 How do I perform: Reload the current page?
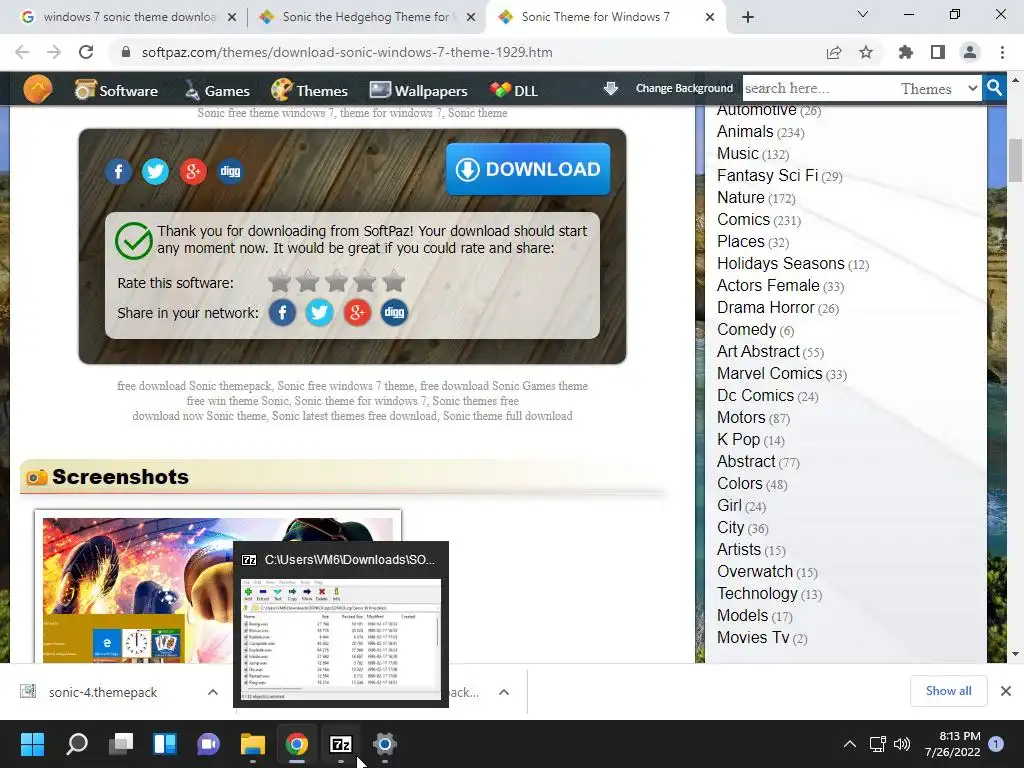86,52
